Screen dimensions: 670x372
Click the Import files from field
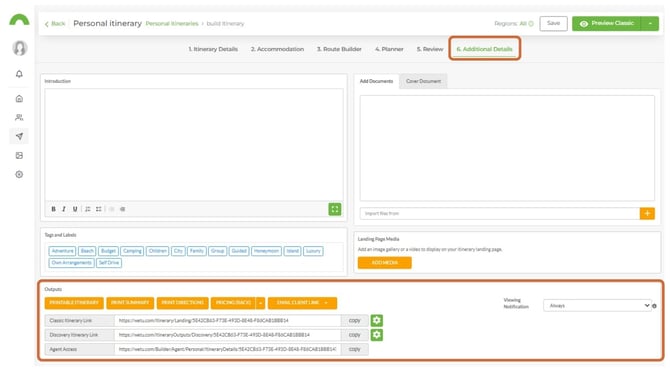click(x=500, y=213)
